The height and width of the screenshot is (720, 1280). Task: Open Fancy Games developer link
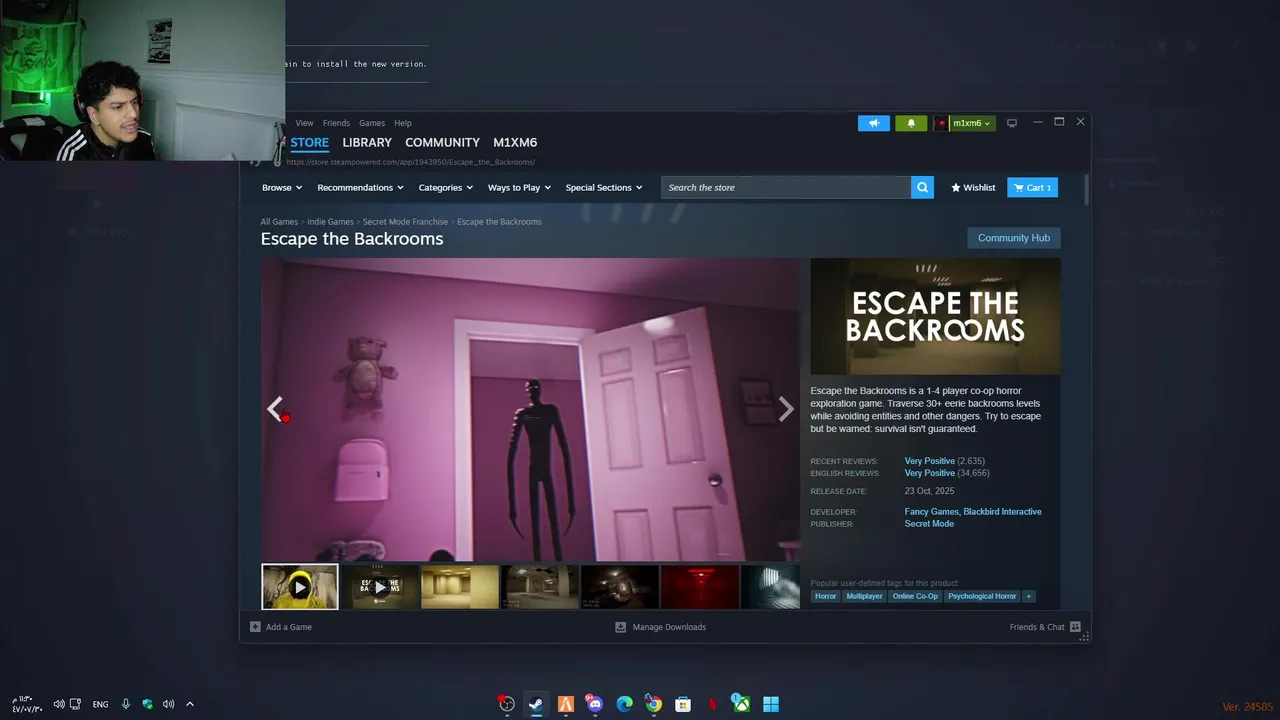click(931, 512)
